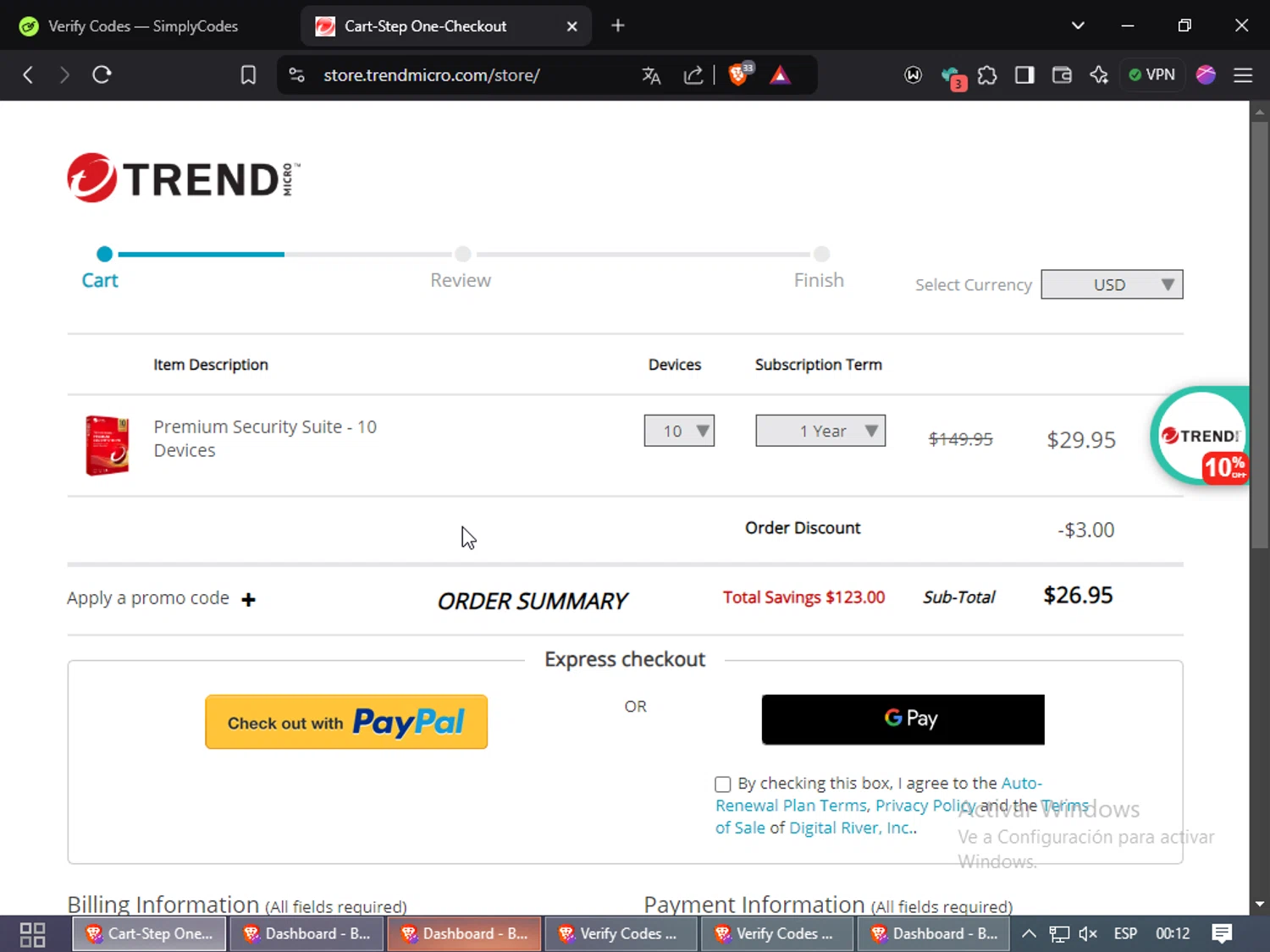1270x952 pixels.
Task: Click the page vertical scrollbar thumb
Action: click(1260, 334)
